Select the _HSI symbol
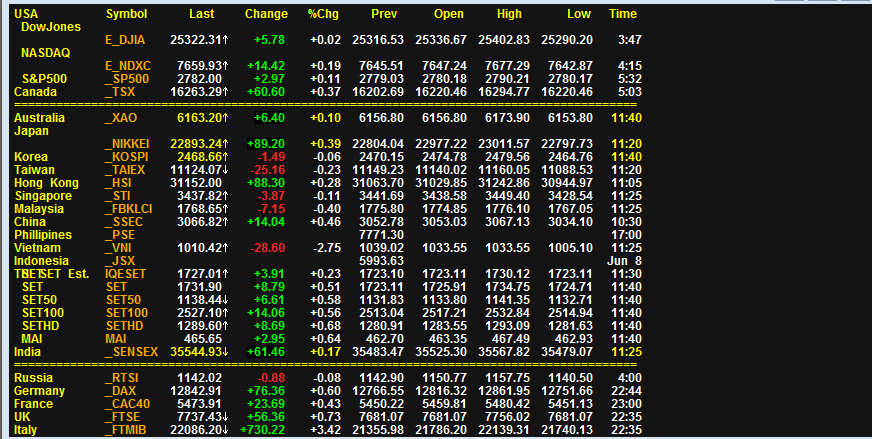The image size is (872, 439). click(x=118, y=183)
